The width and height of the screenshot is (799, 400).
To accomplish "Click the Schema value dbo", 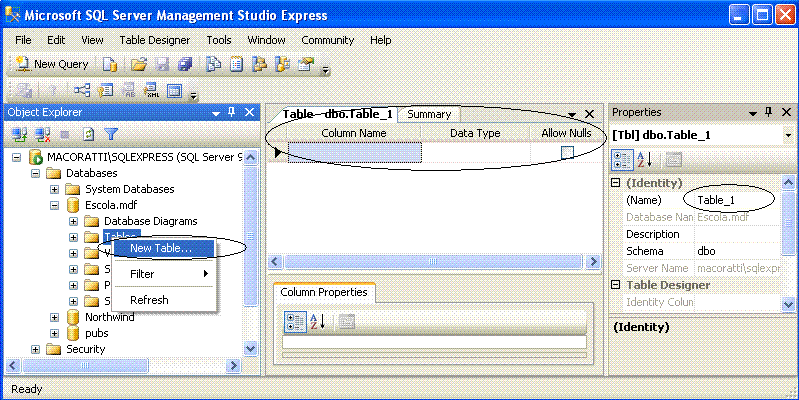I will tap(737, 251).
